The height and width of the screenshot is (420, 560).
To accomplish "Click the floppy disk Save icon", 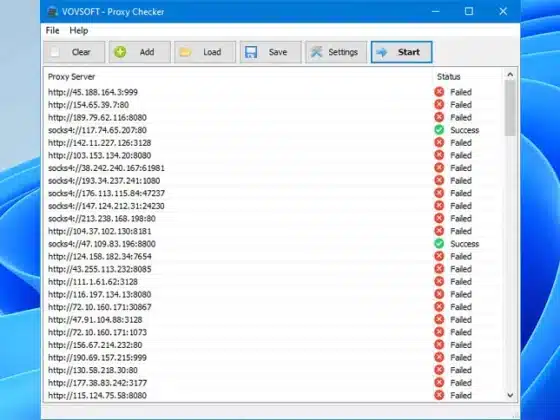I will pos(251,52).
